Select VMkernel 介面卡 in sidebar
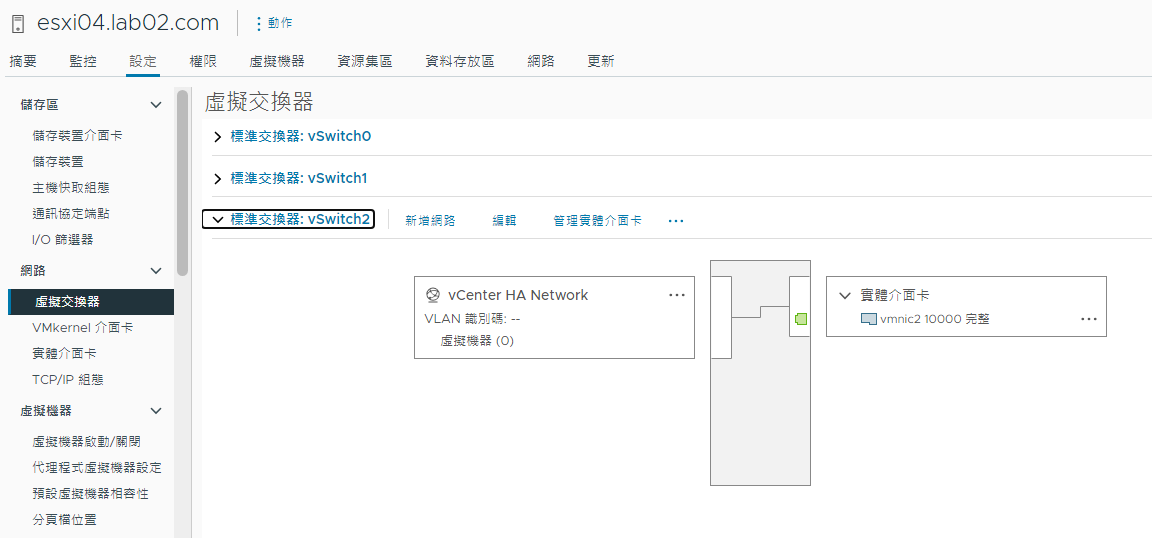Viewport: 1152px width, 538px height. (x=83, y=328)
